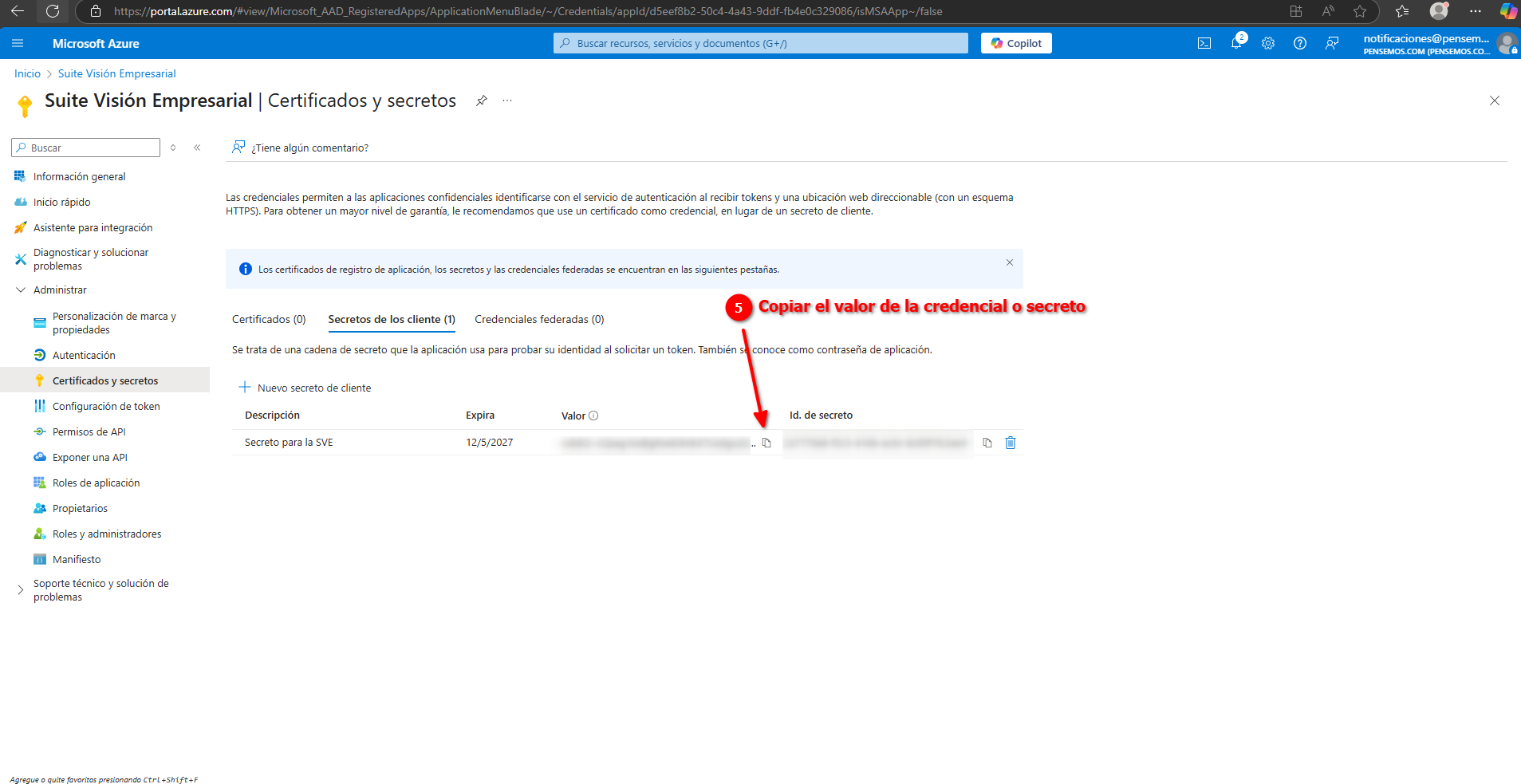This screenshot has width=1521, height=784.
Task: Switch to Certificados (0) tab
Action: (269, 319)
